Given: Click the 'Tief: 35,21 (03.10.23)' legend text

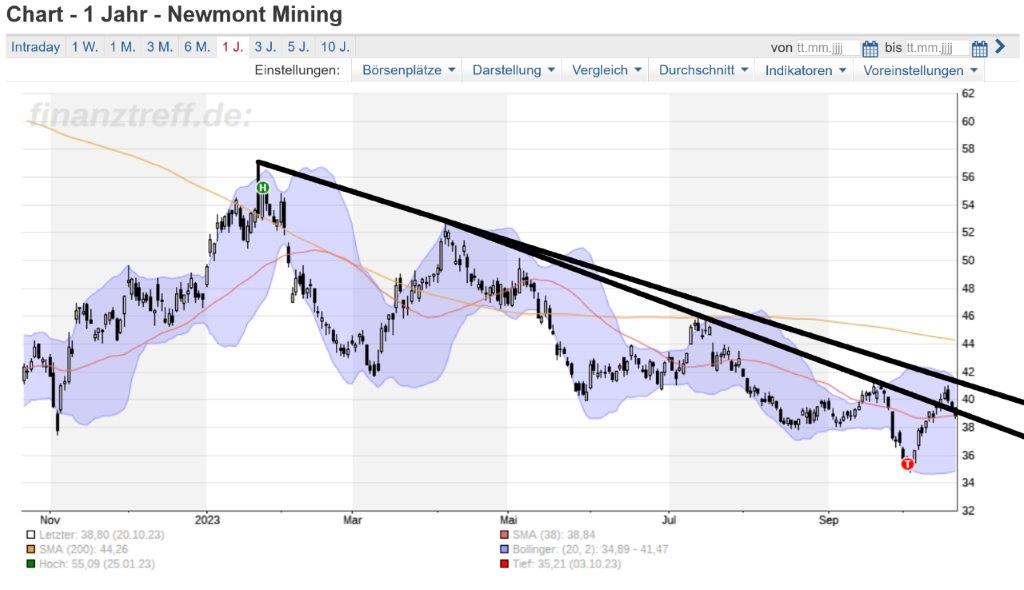Looking at the screenshot, I should pos(566,563).
